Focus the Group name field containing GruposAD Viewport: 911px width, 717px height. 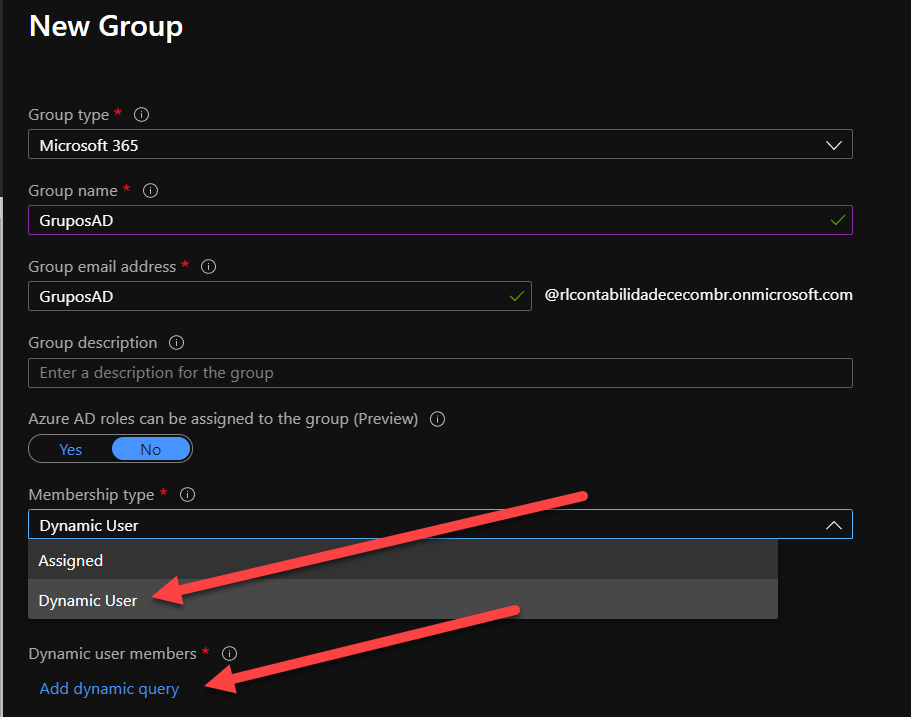coord(440,220)
